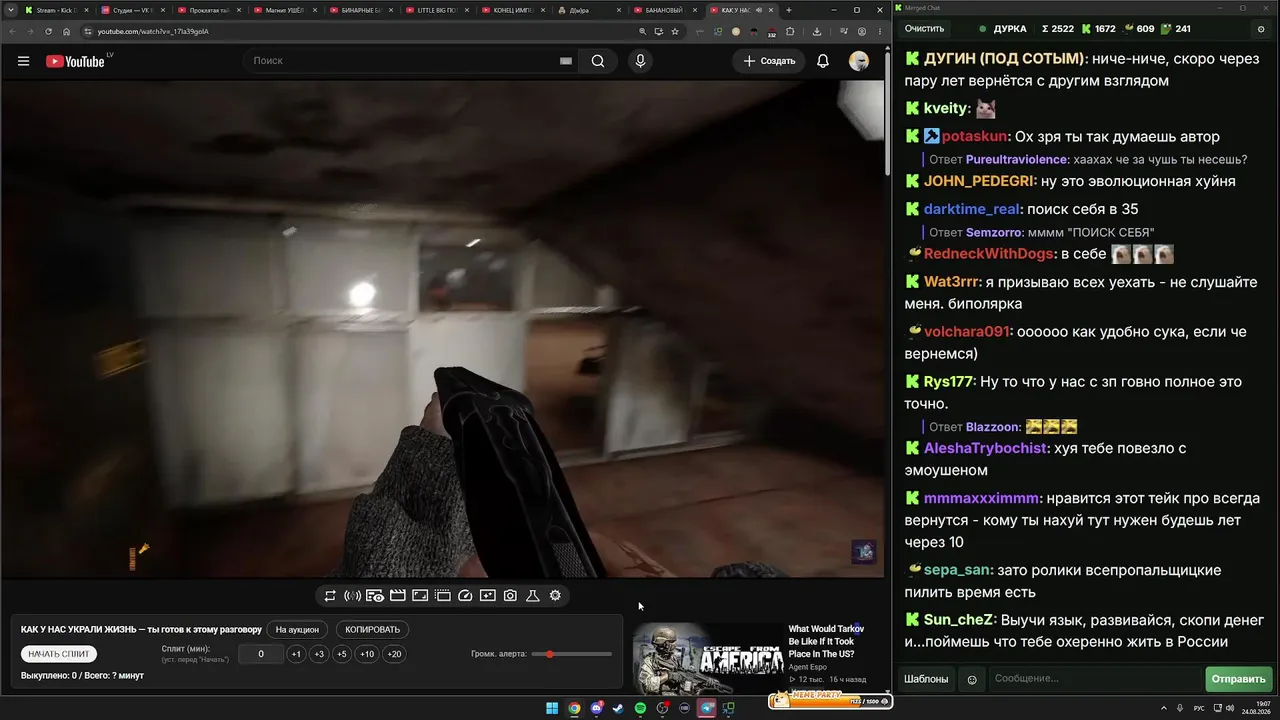Viewport: 1280px width, 720px height.
Task: Add 1 minute with the '+1' button
Action: [x=296, y=655]
